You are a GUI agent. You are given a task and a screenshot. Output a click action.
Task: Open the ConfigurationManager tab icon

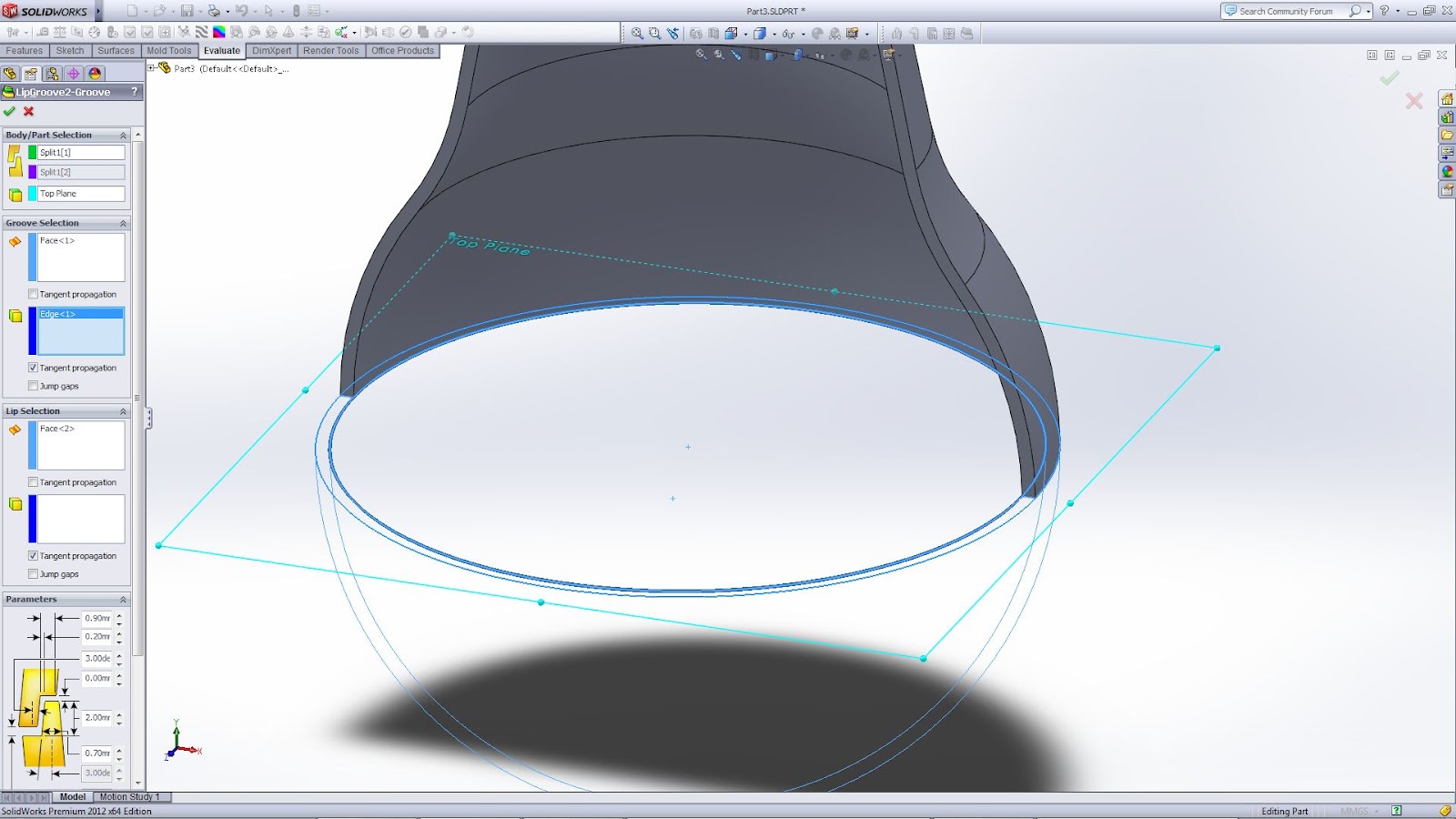click(x=53, y=73)
